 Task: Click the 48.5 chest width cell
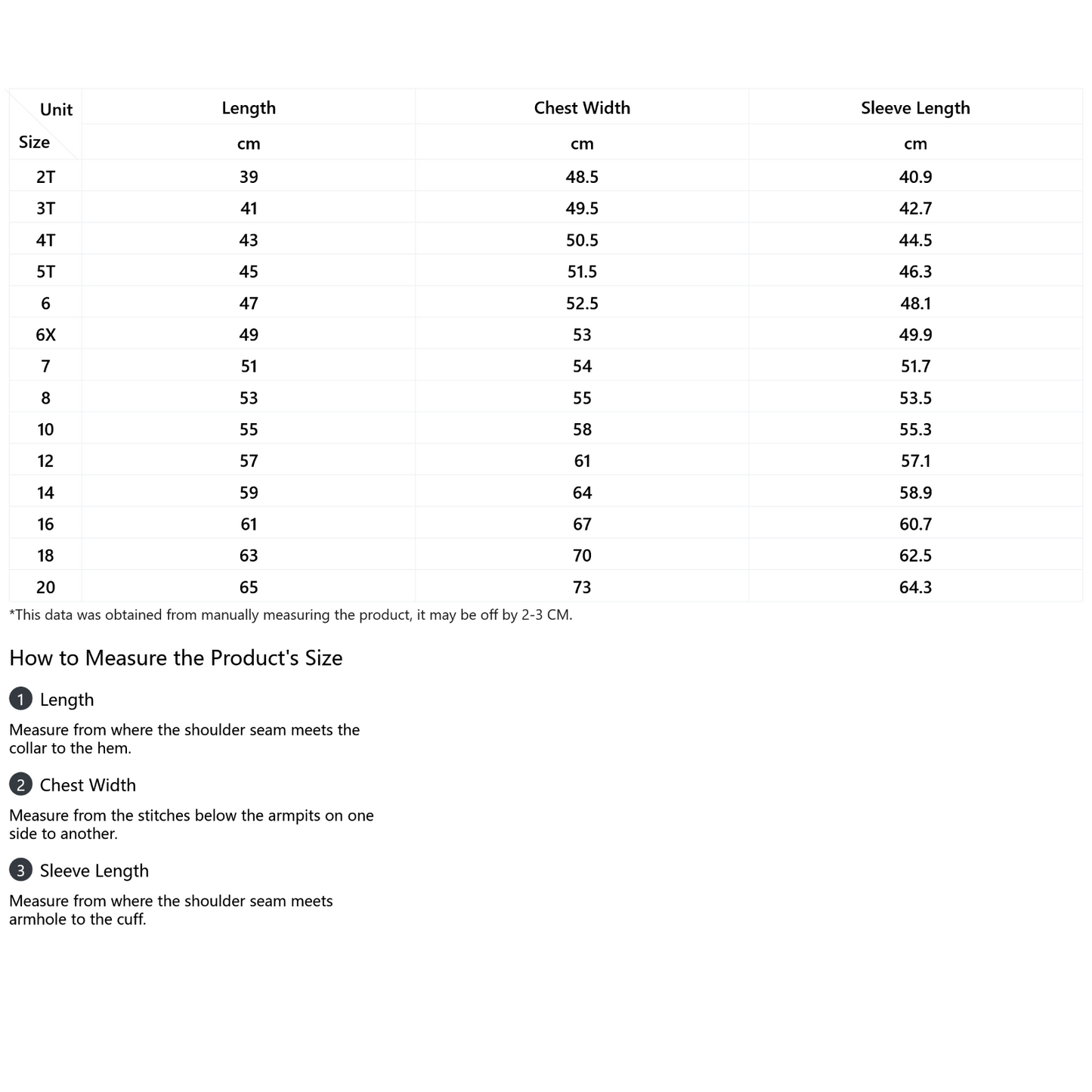[582, 177]
